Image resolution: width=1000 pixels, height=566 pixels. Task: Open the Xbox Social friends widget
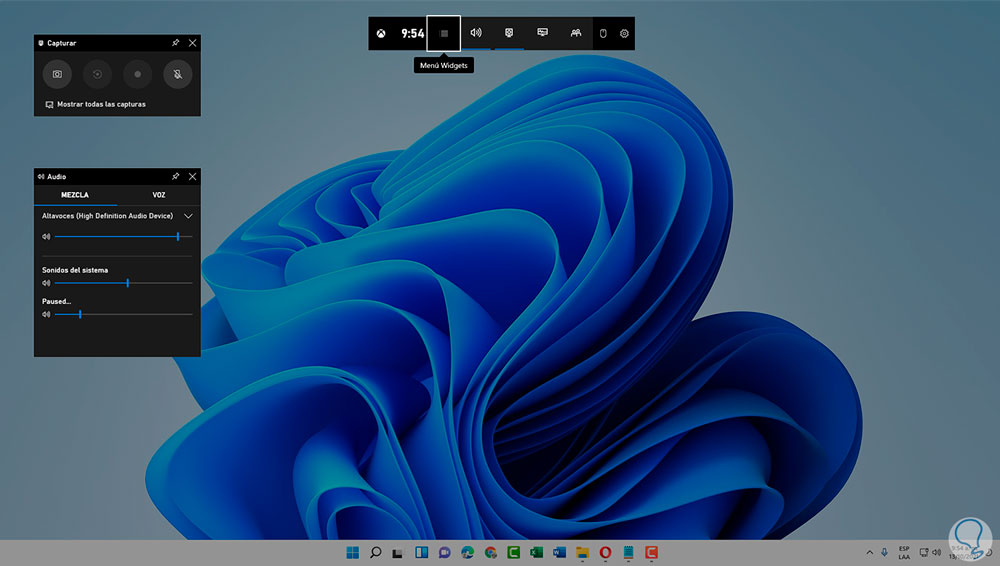point(576,33)
